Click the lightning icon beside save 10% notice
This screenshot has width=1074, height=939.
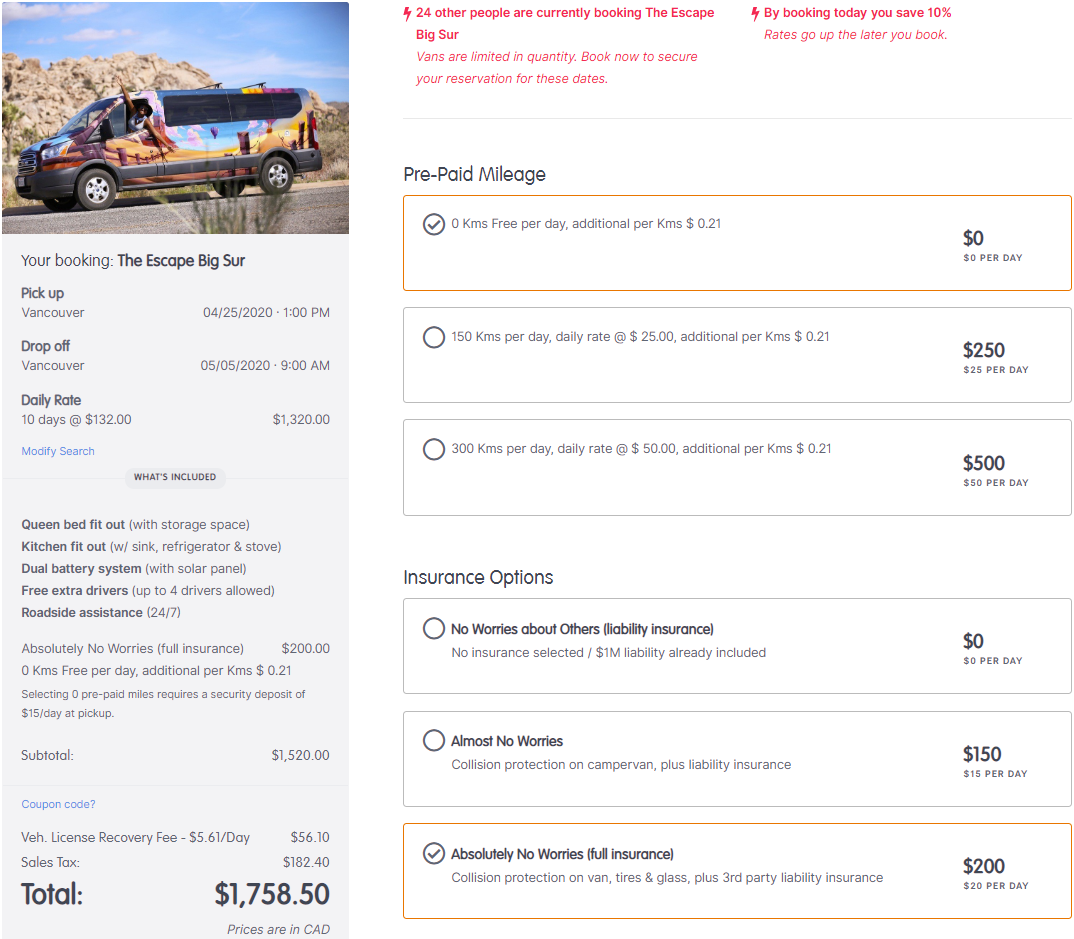[755, 14]
